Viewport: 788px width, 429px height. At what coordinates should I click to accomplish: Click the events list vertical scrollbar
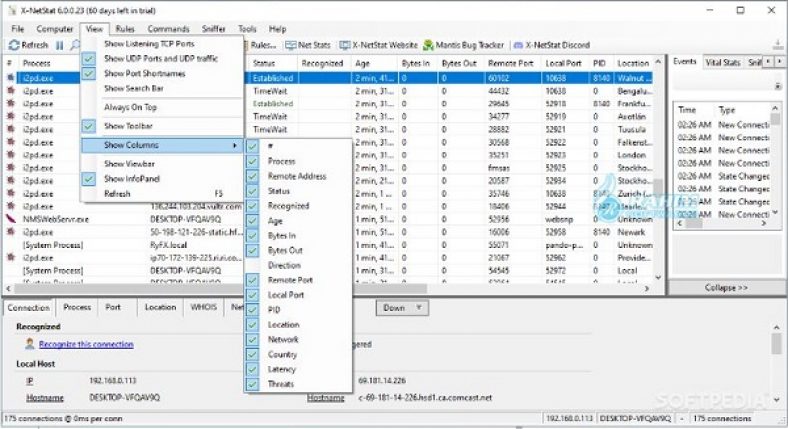pyautogui.click(x=775, y=161)
